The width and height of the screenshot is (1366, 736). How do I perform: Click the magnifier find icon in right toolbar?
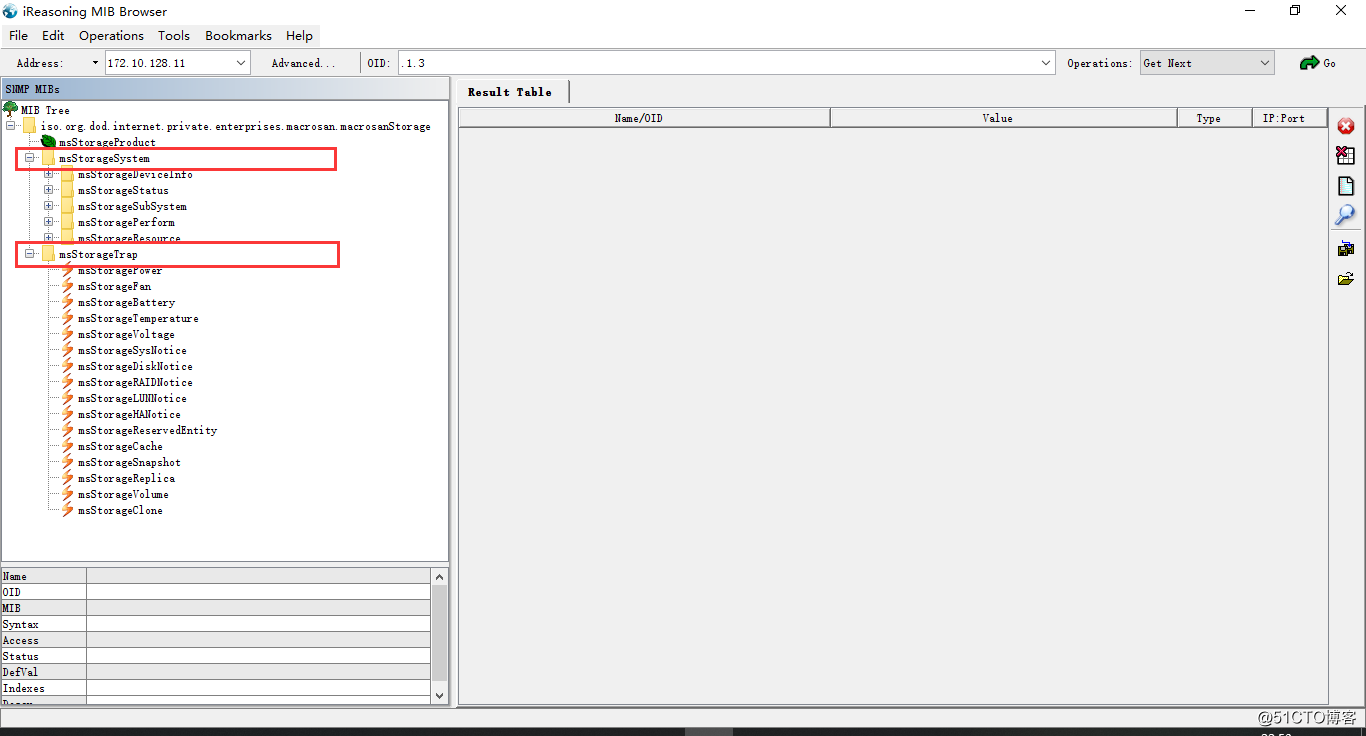(1345, 215)
